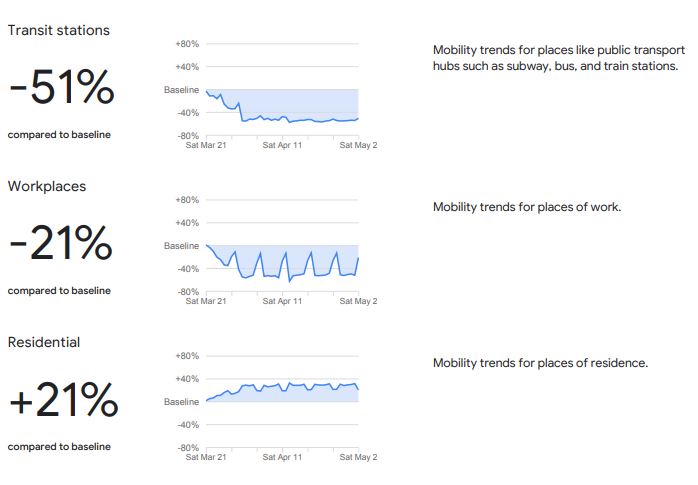This screenshot has width=698, height=485.
Task: Click the Workplaces heading
Action: tap(47, 186)
